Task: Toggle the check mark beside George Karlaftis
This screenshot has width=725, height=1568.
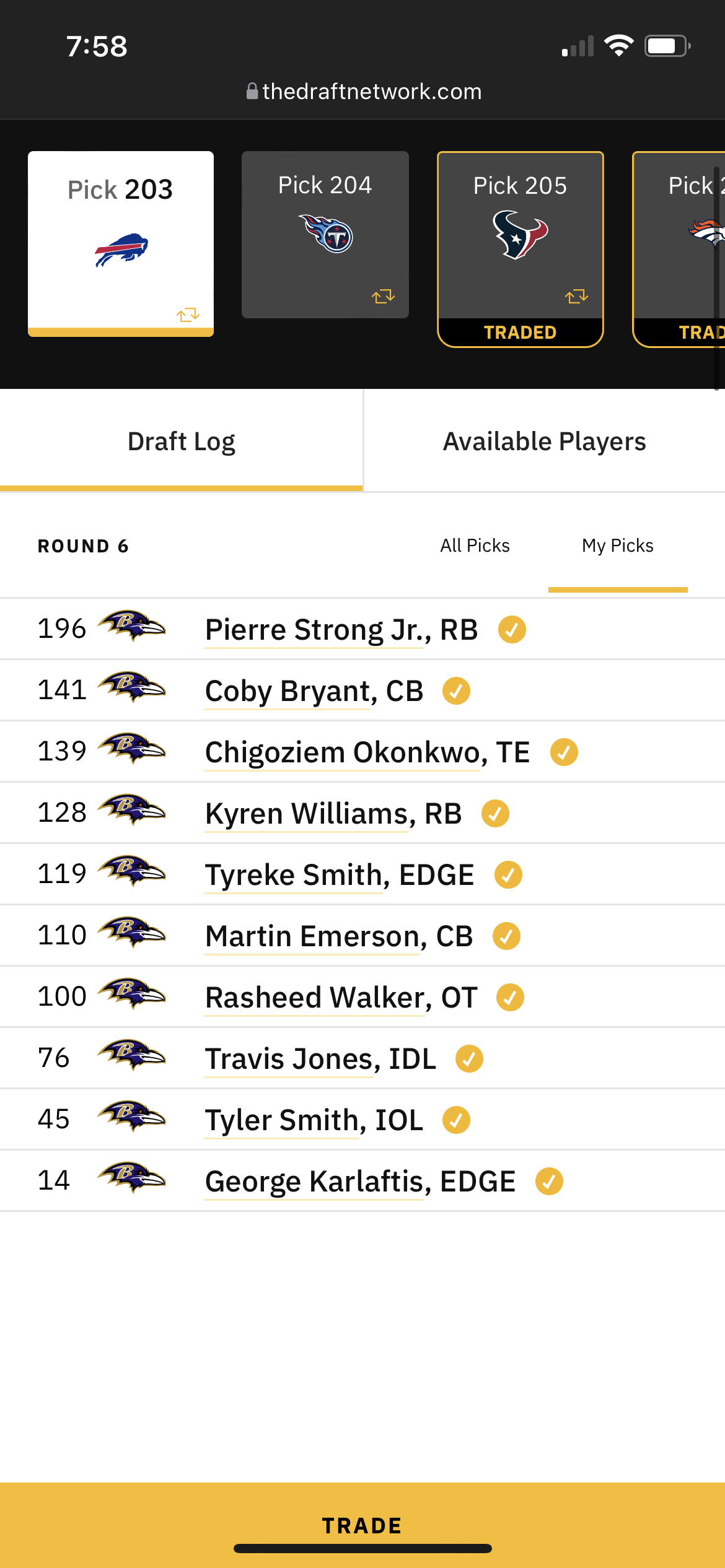Action: [x=549, y=1182]
